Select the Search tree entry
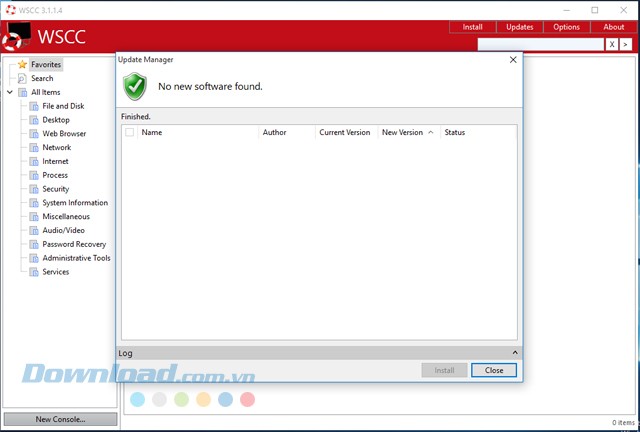The height and width of the screenshot is (432, 640). tap(42, 78)
